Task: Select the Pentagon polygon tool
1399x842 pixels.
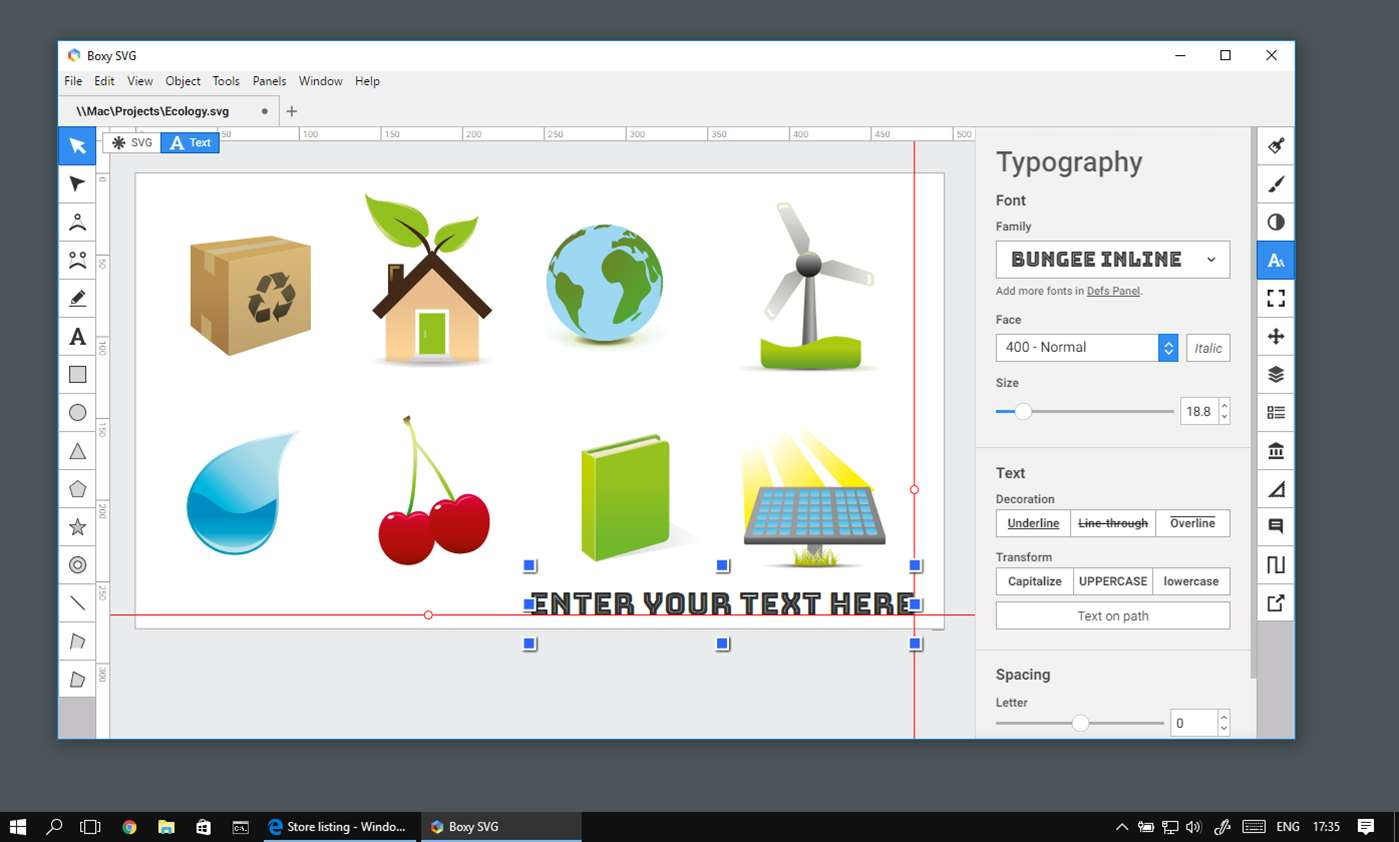Action: pyautogui.click(x=77, y=489)
